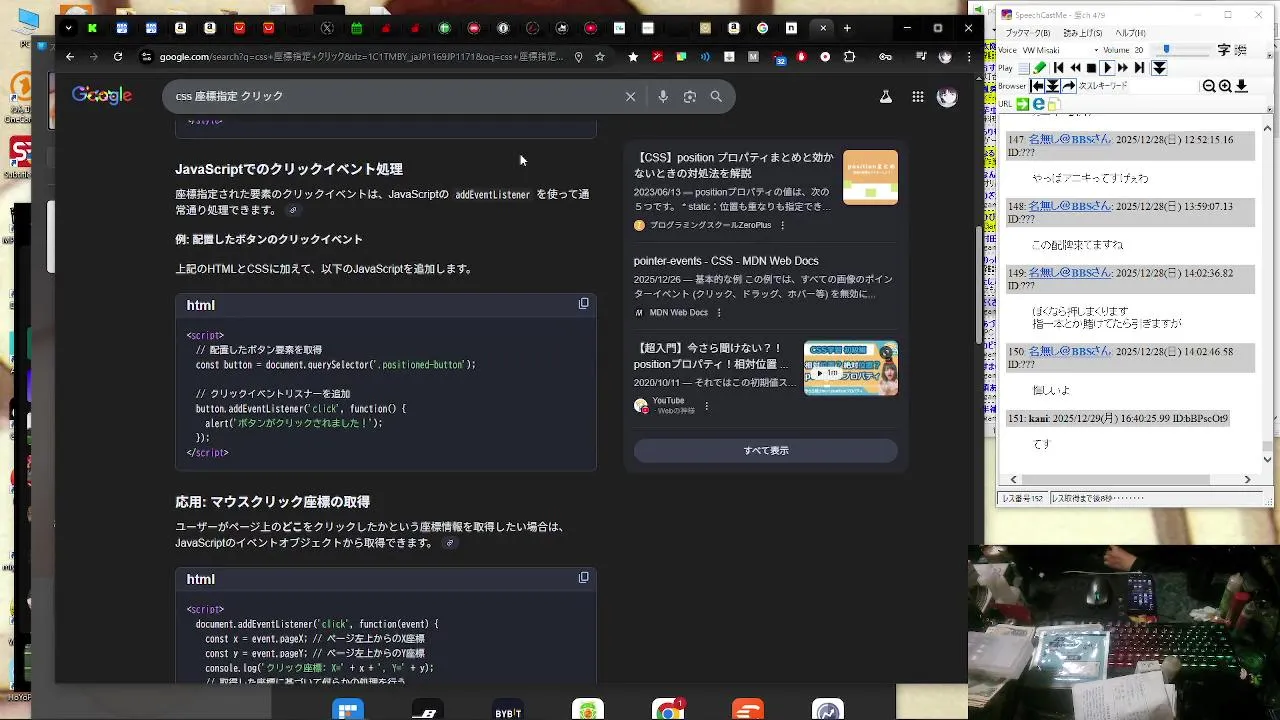Click the green pen edit icon in SpeechCastMe
Image resolution: width=1280 pixels, height=720 pixels.
tap(1040, 68)
